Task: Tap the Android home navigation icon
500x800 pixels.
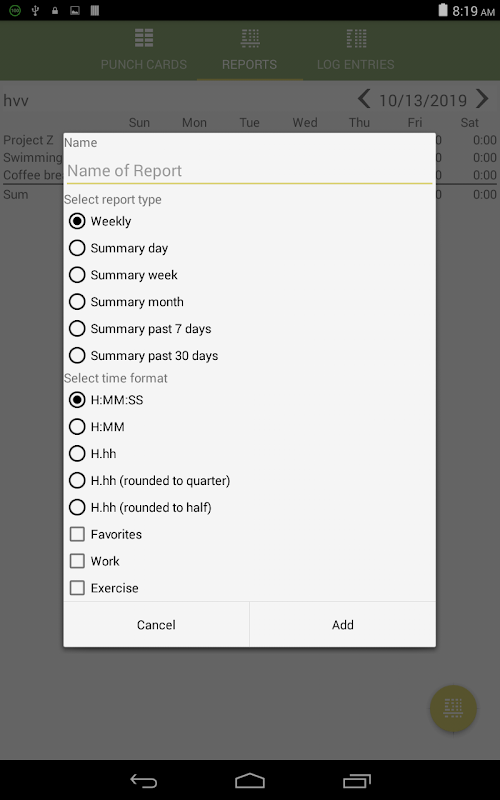Action: [250, 781]
